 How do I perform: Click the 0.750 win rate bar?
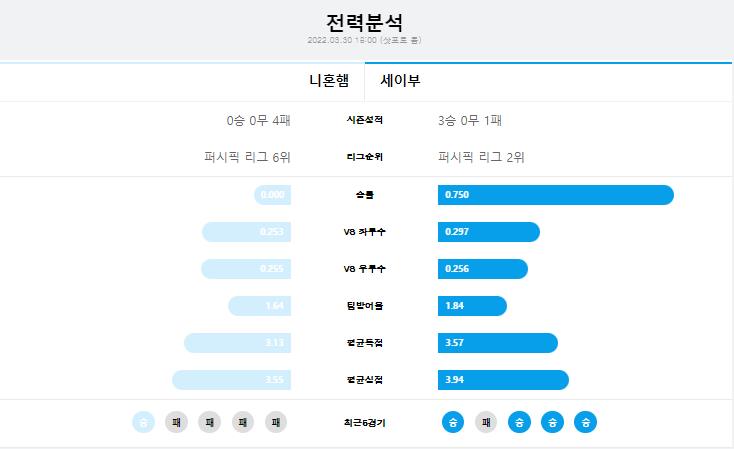coord(556,195)
